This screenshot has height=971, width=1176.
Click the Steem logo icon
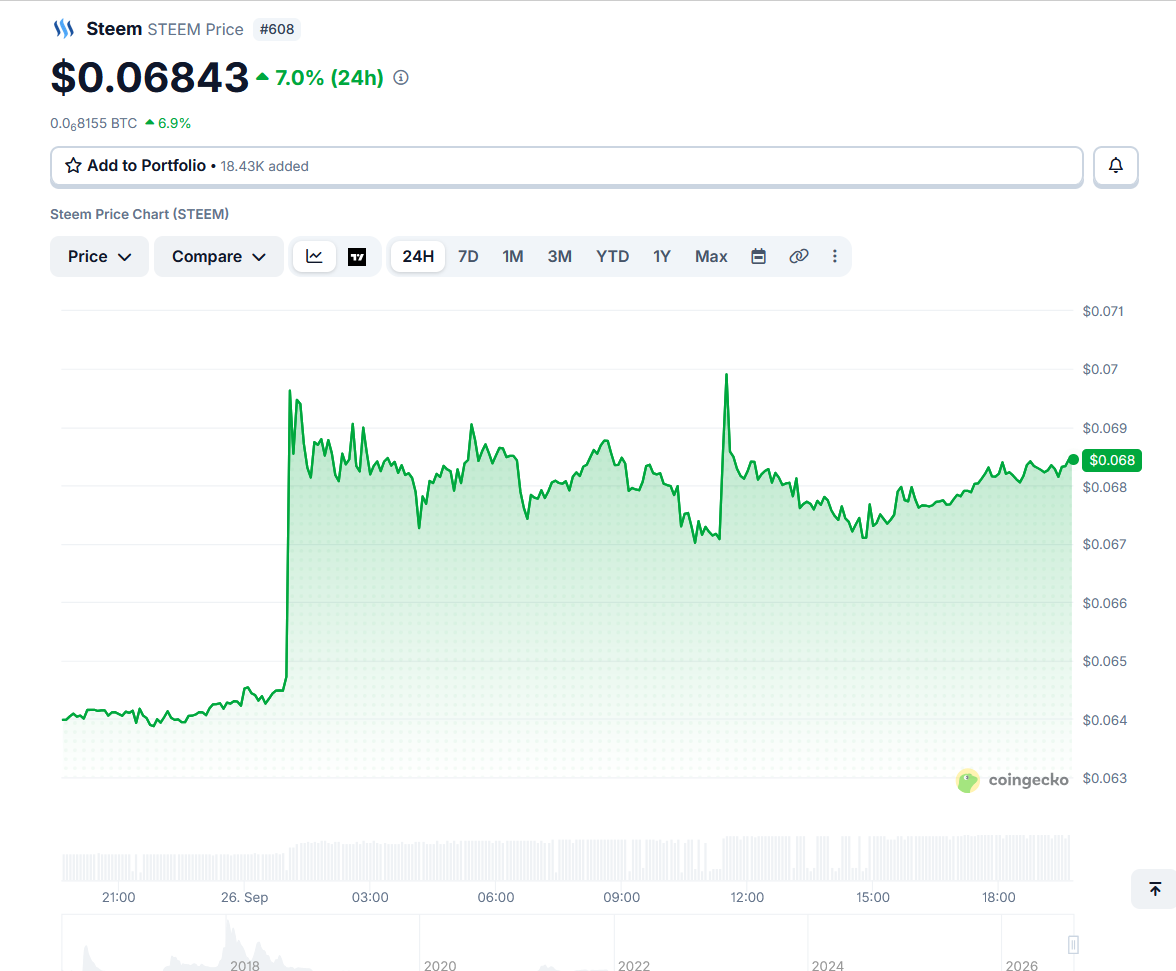point(64,29)
